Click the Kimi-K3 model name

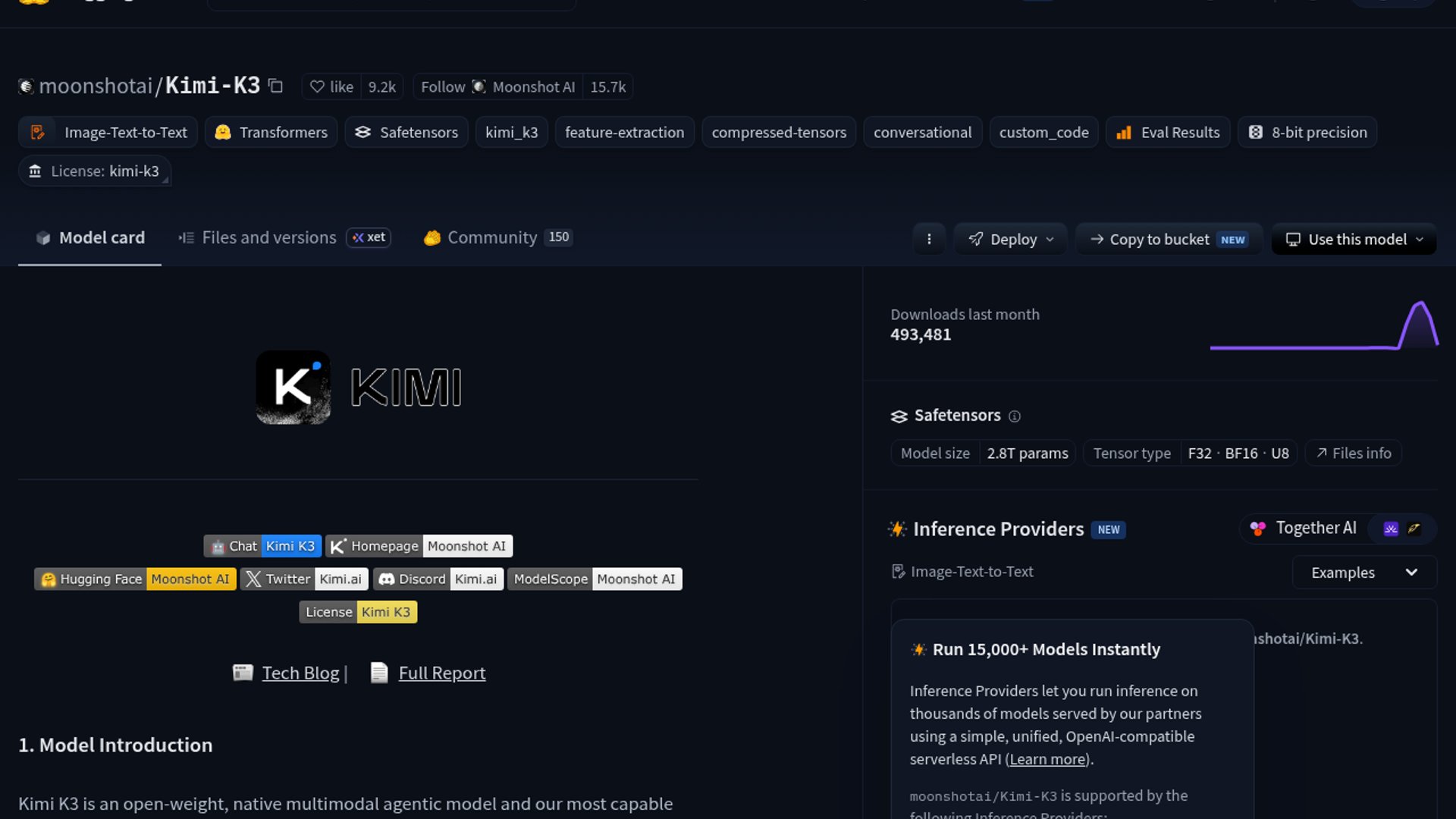point(213,86)
